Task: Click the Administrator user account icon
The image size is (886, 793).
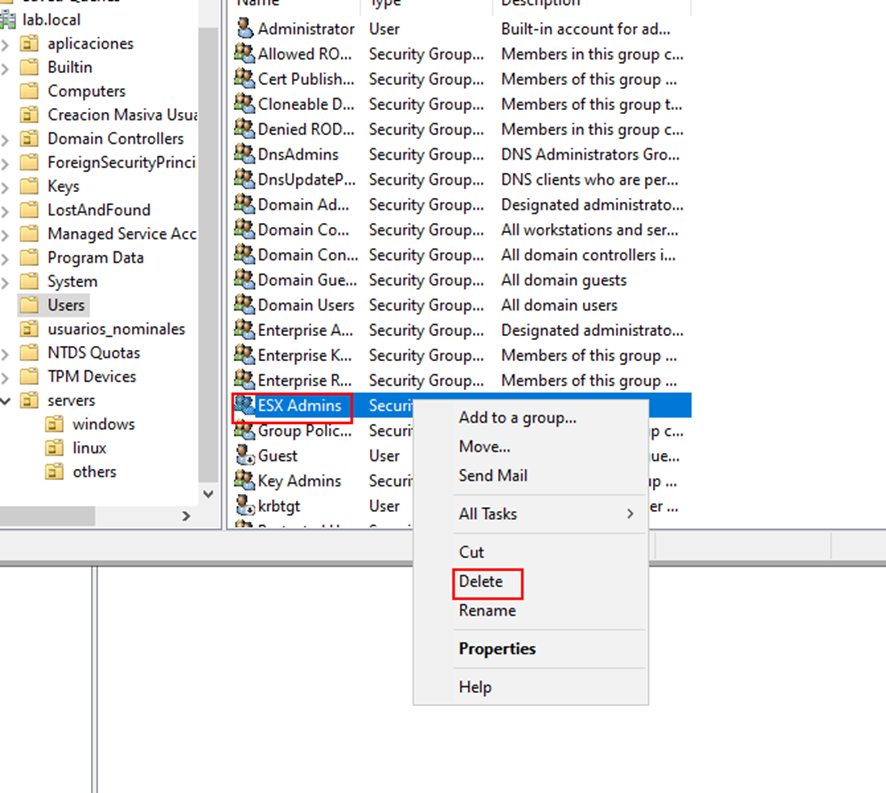Action: [244, 29]
